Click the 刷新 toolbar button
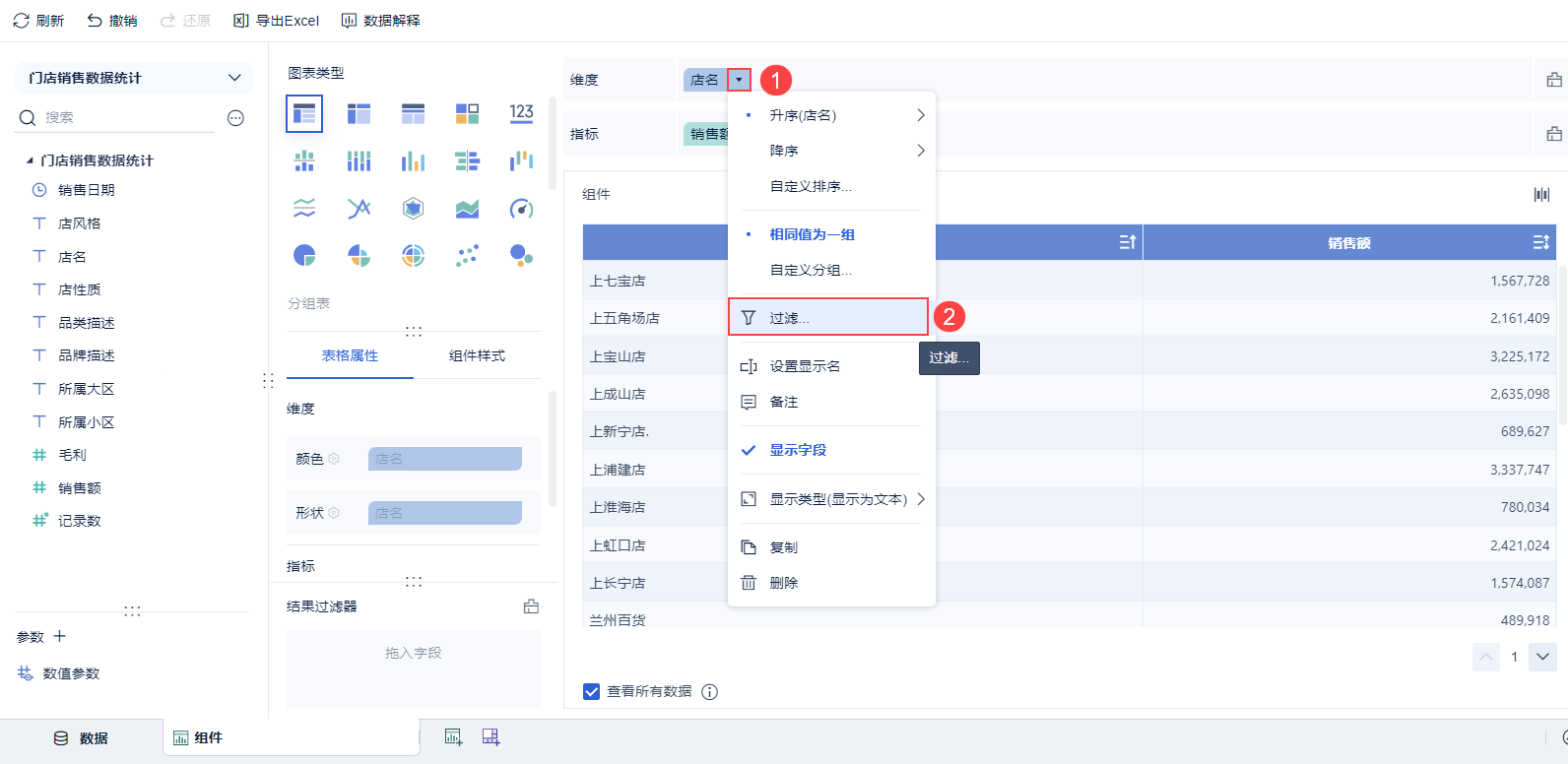1568x764 pixels. point(38,21)
